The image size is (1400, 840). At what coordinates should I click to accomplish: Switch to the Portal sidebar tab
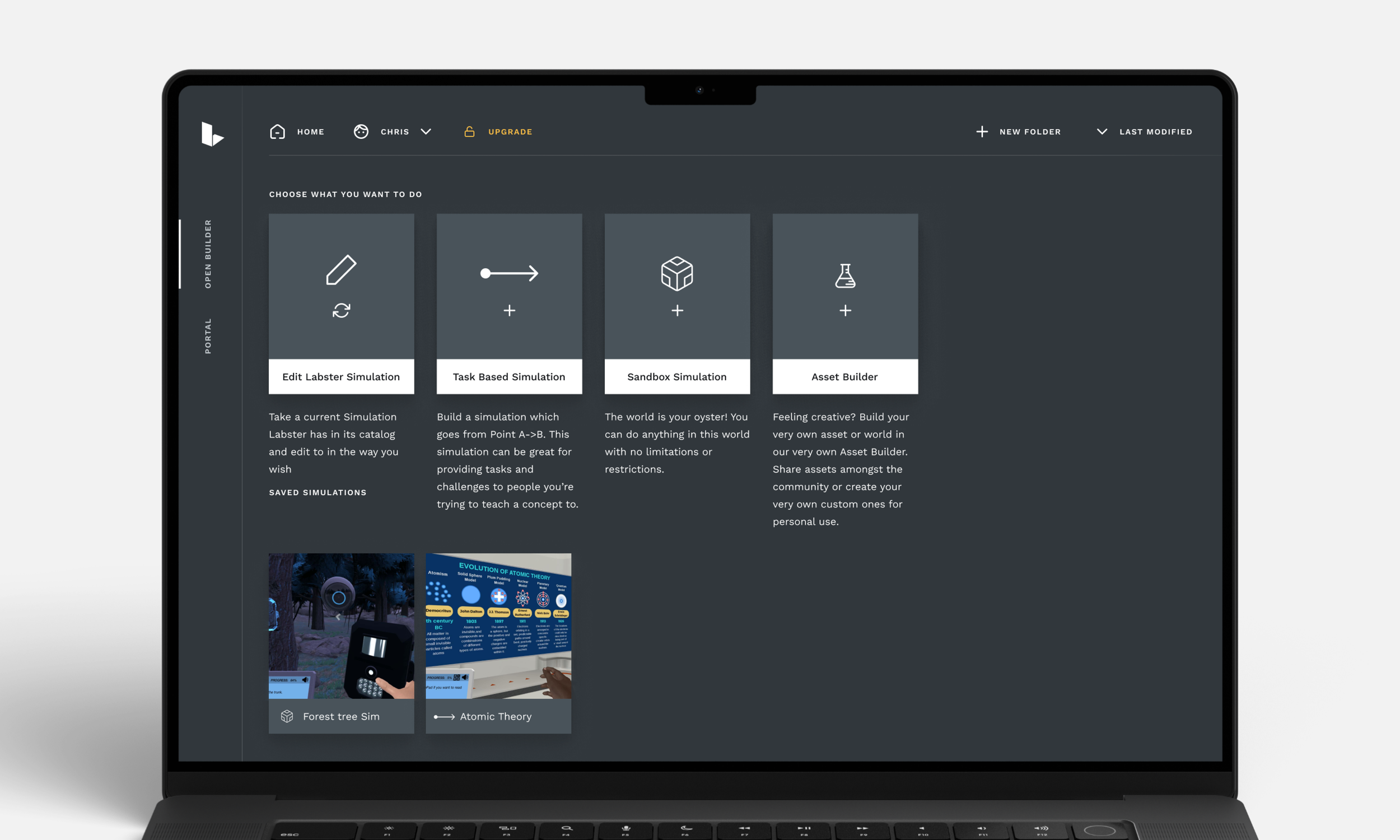(208, 335)
